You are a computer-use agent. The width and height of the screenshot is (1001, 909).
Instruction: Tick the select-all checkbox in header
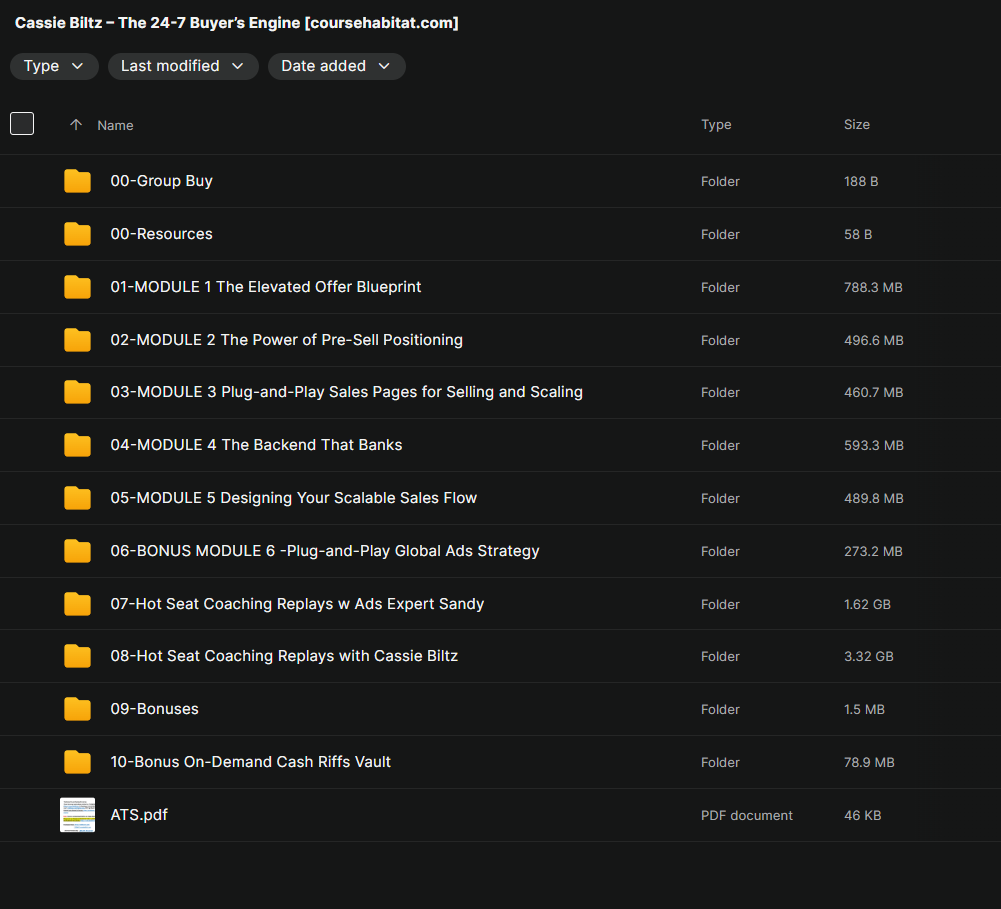pyautogui.click(x=22, y=124)
